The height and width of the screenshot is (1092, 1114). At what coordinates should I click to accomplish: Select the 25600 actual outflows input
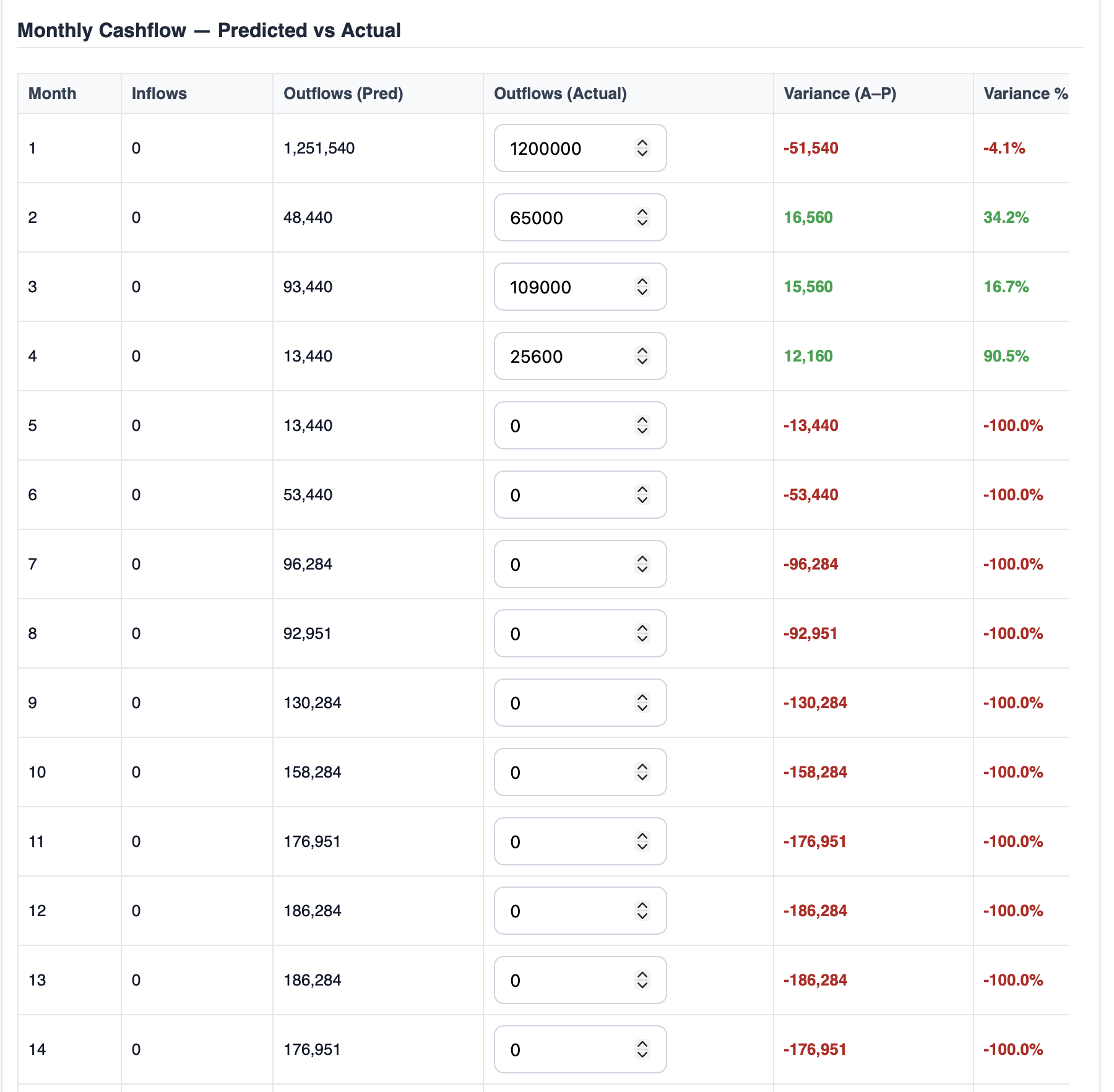point(580,356)
